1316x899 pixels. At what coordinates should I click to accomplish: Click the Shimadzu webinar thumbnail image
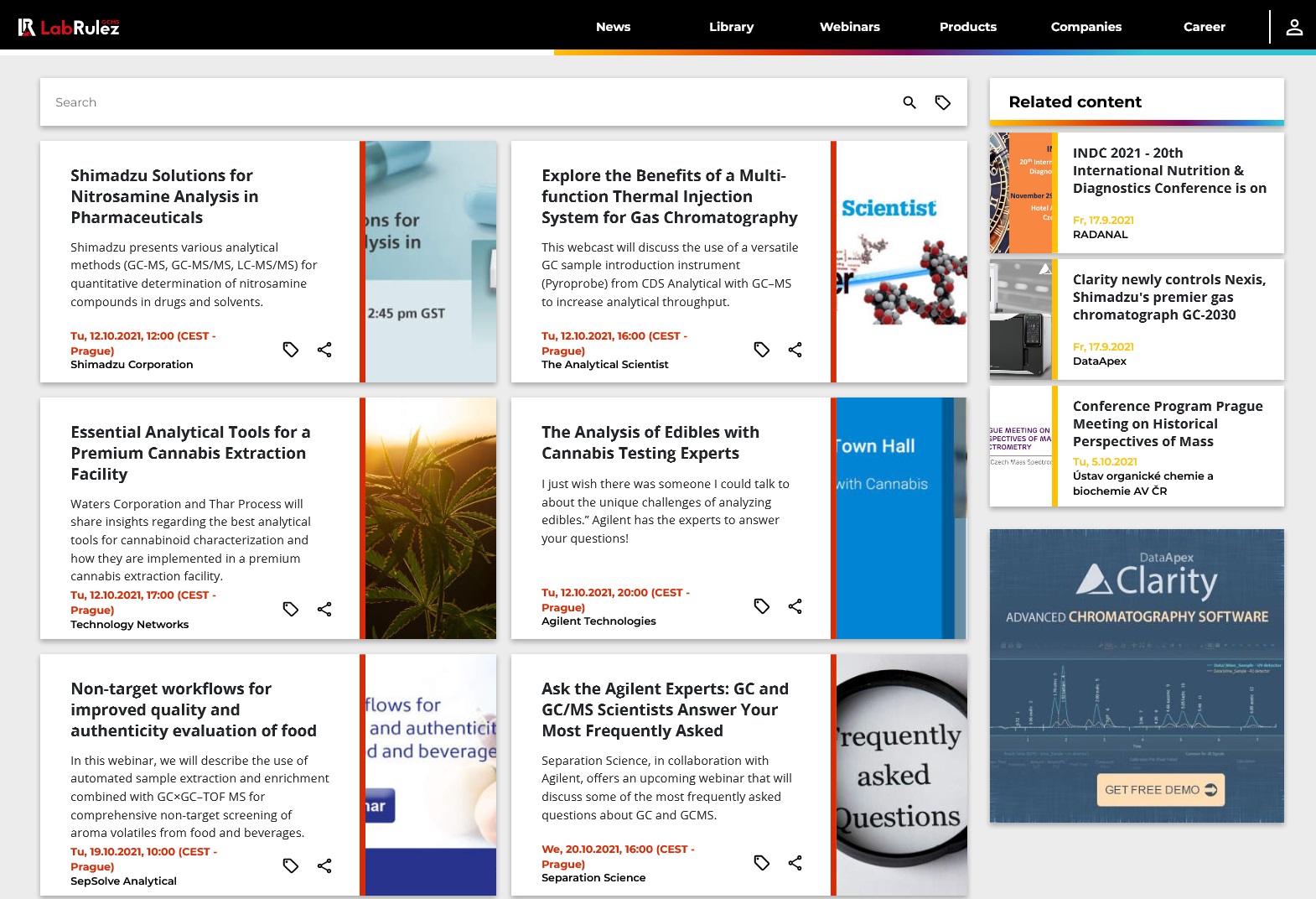(x=431, y=262)
